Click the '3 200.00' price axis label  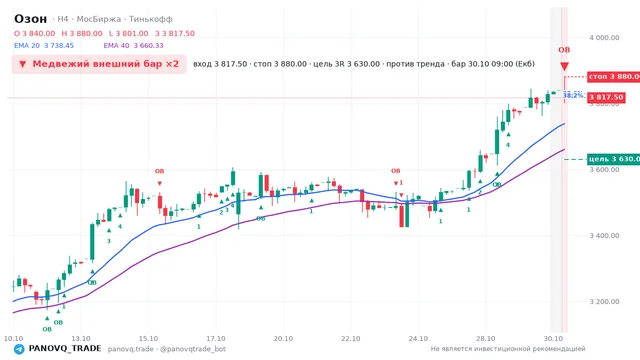click(604, 302)
